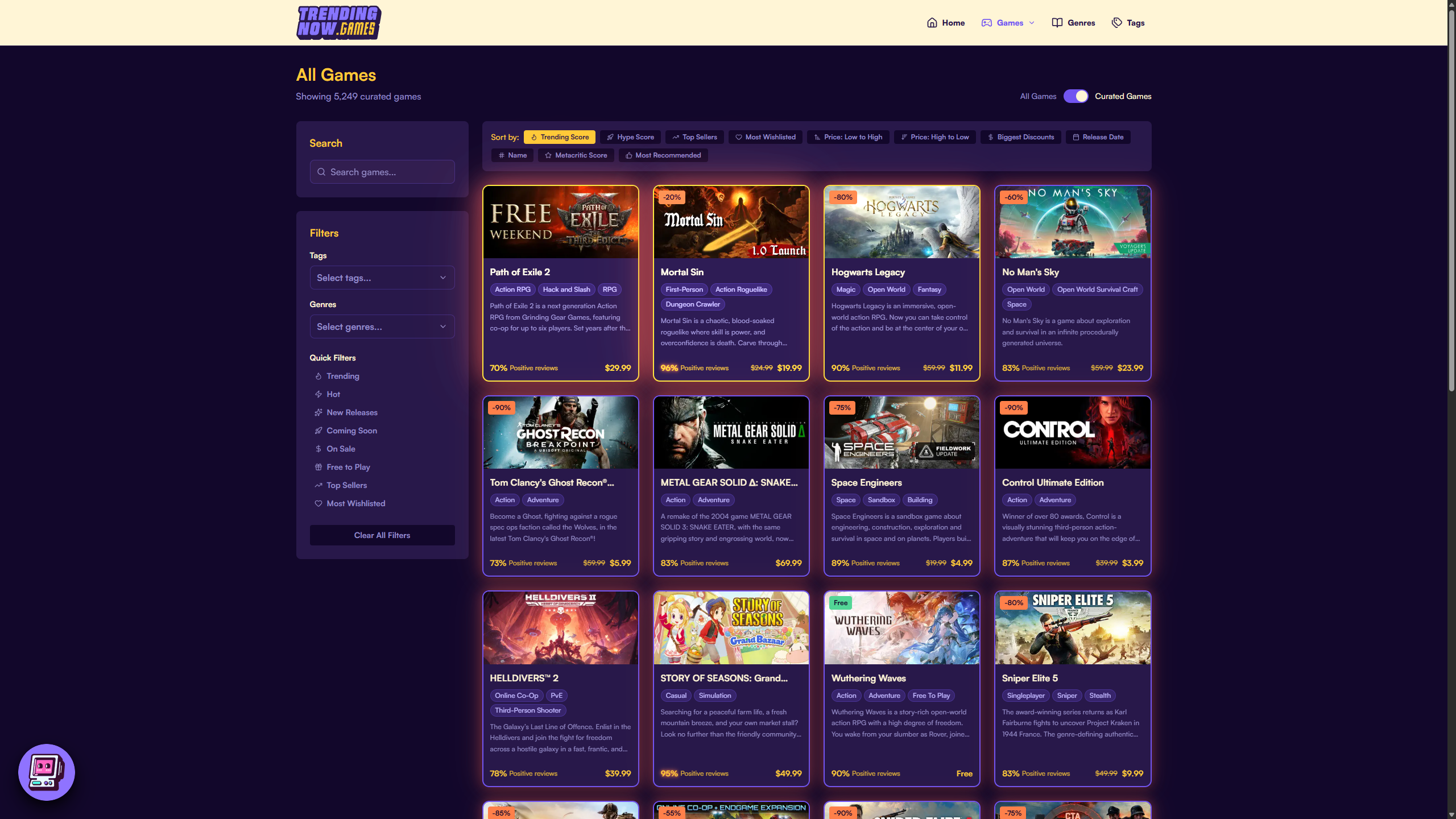Click the Home house icon
Viewport: 1456px width, 819px height.
(x=932, y=23)
